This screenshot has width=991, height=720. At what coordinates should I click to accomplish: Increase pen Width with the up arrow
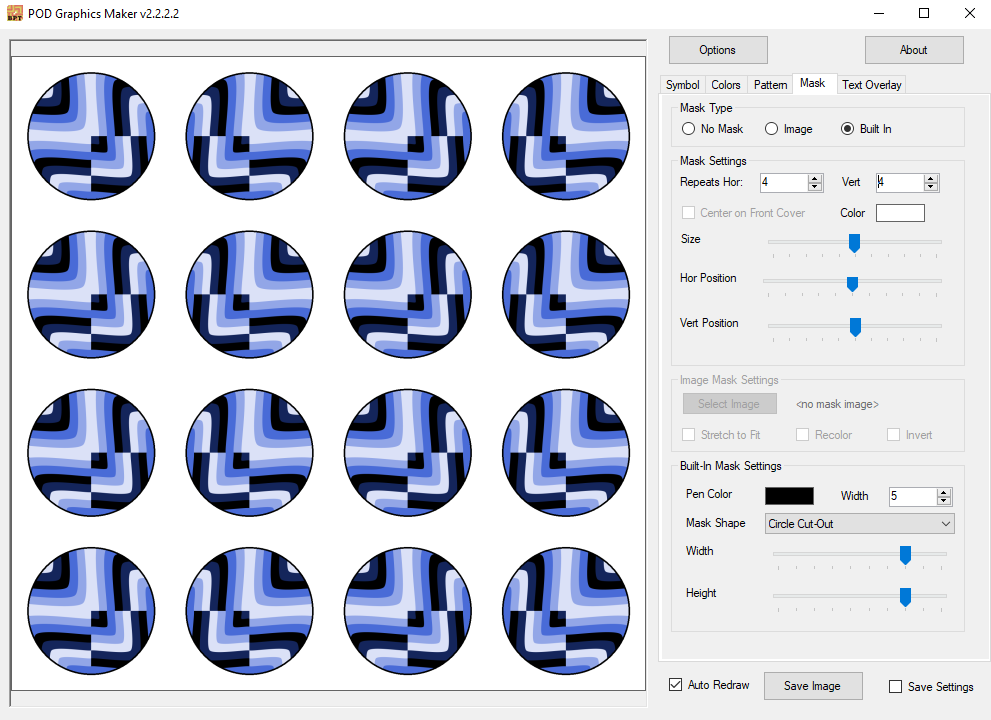pos(944,493)
